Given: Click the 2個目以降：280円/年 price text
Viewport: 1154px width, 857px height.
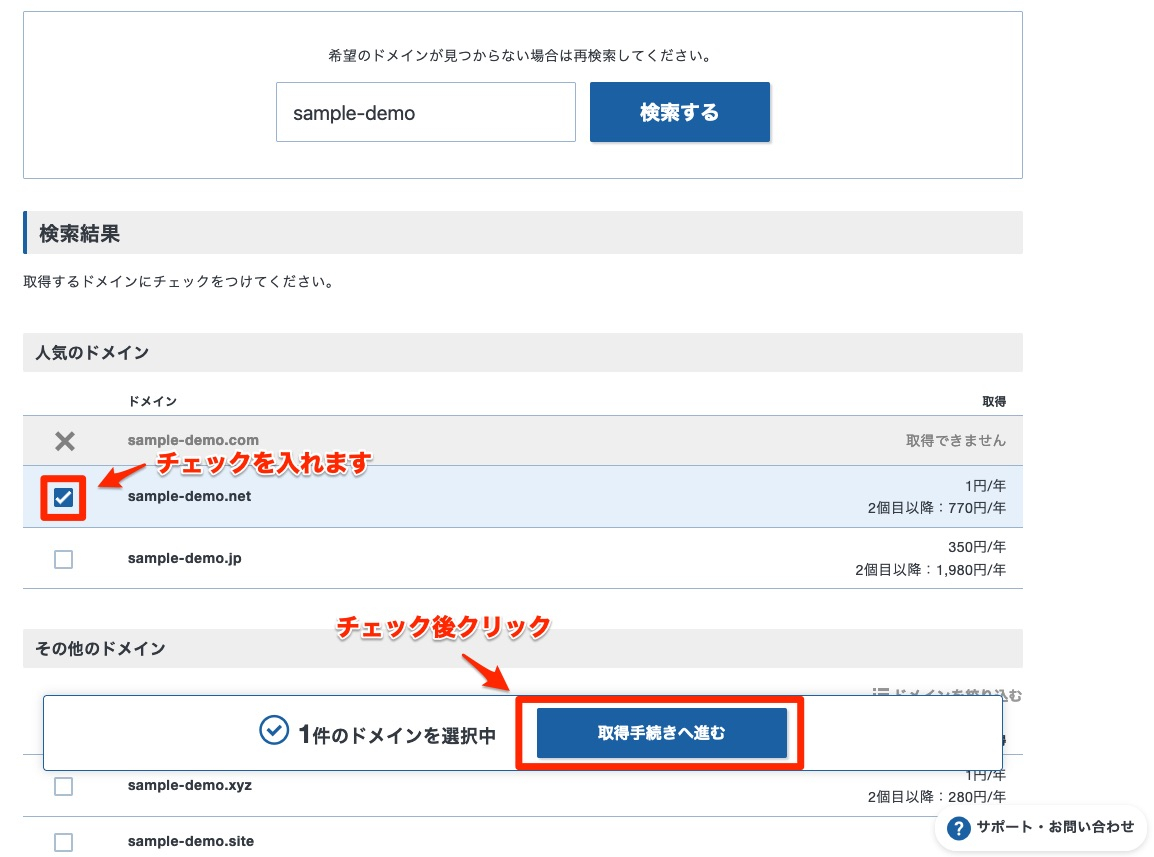Looking at the screenshot, I should coord(936,797).
